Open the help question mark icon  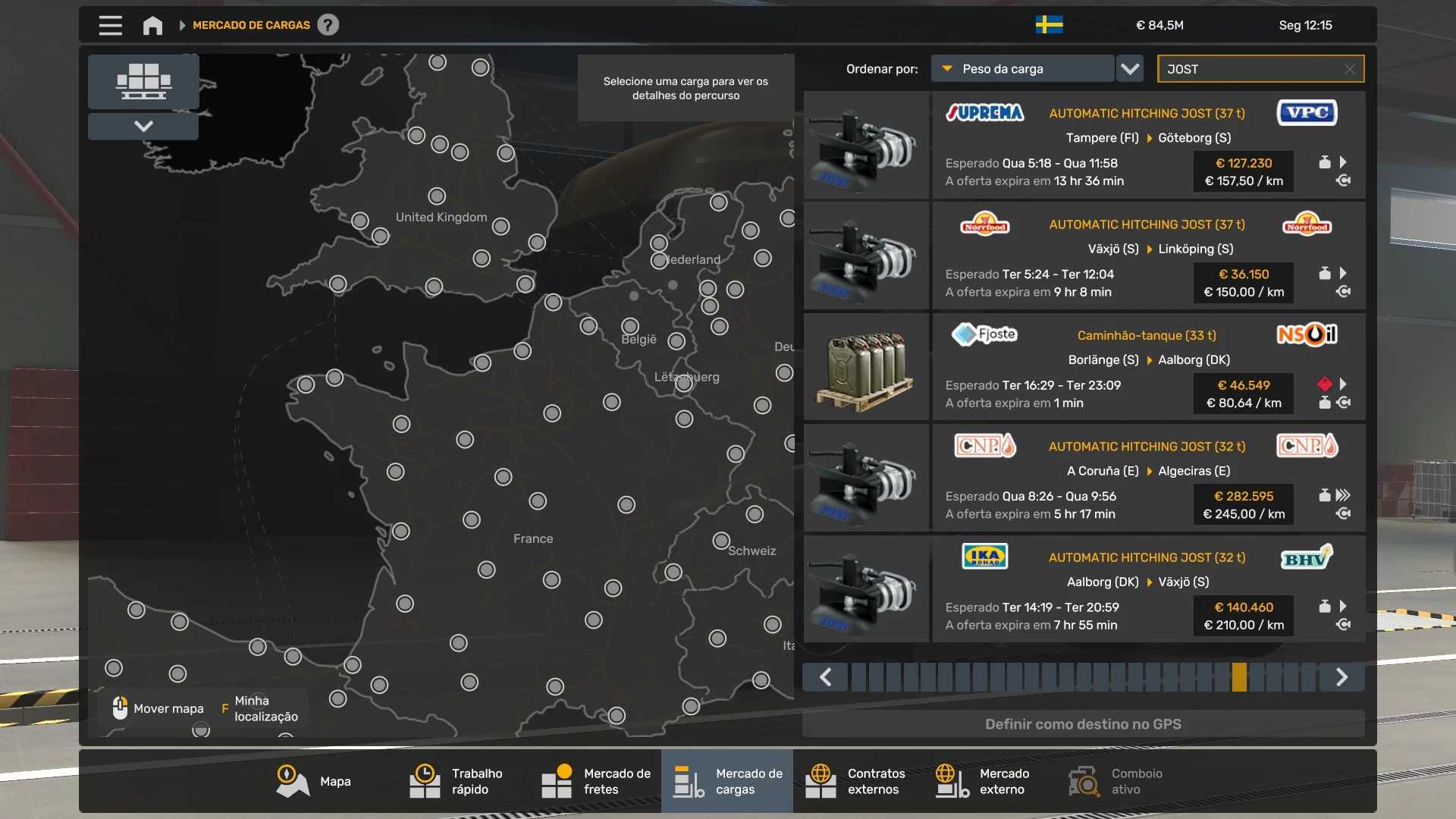pyautogui.click(x=328, y=25)
